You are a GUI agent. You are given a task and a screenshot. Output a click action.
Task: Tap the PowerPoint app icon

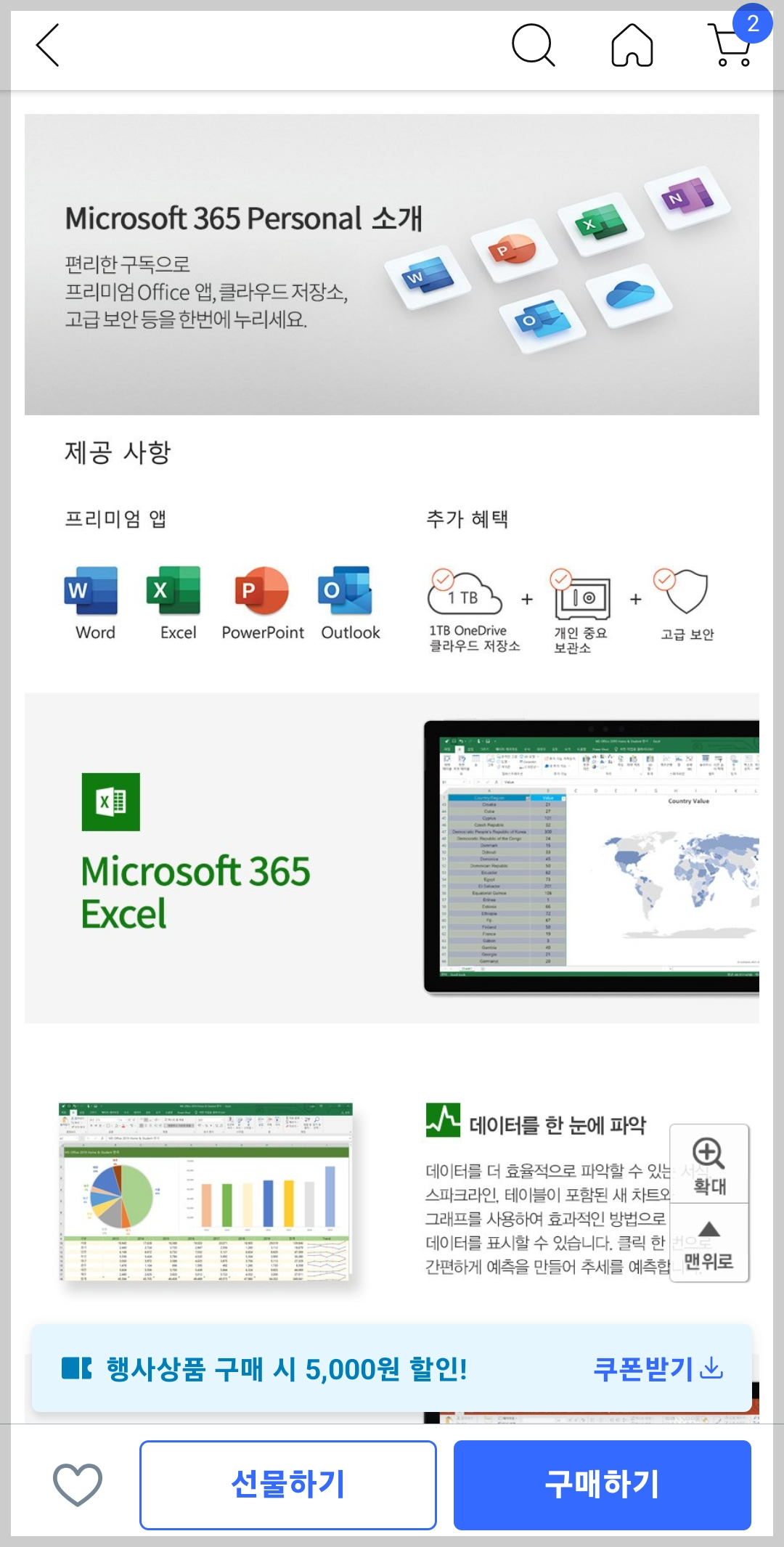coord(261,590)
